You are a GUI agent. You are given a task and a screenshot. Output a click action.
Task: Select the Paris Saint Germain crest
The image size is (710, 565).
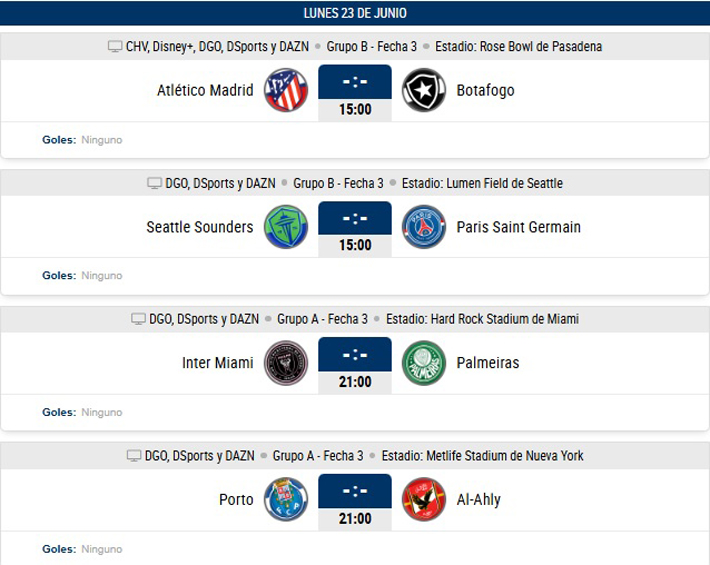(424, 227)
